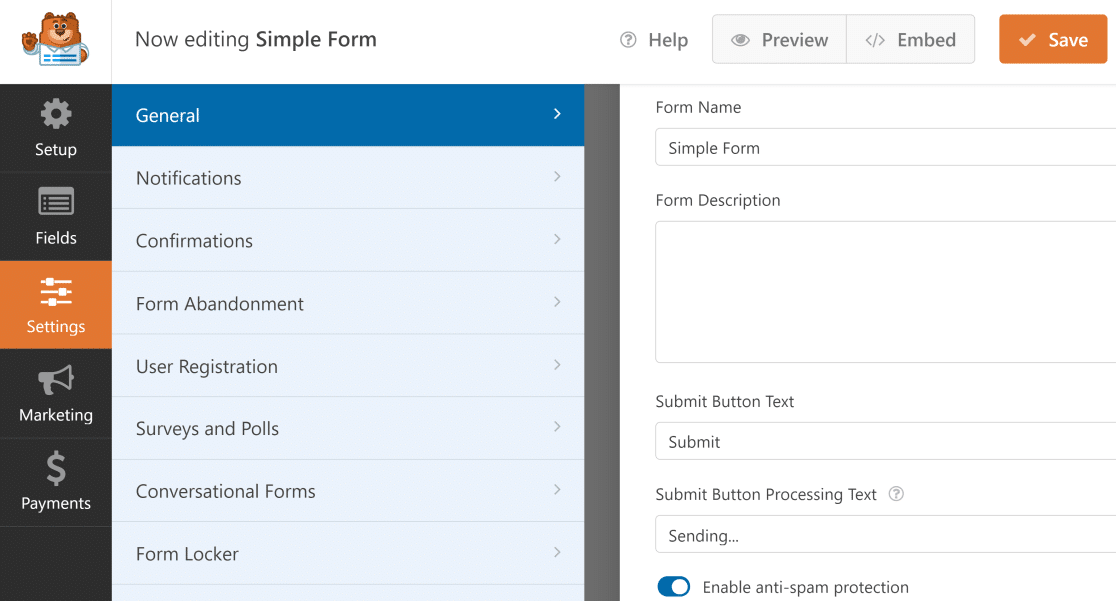Open Form Locker settings
Screen dimensions: 1116x601
click(x=348, y=553)
